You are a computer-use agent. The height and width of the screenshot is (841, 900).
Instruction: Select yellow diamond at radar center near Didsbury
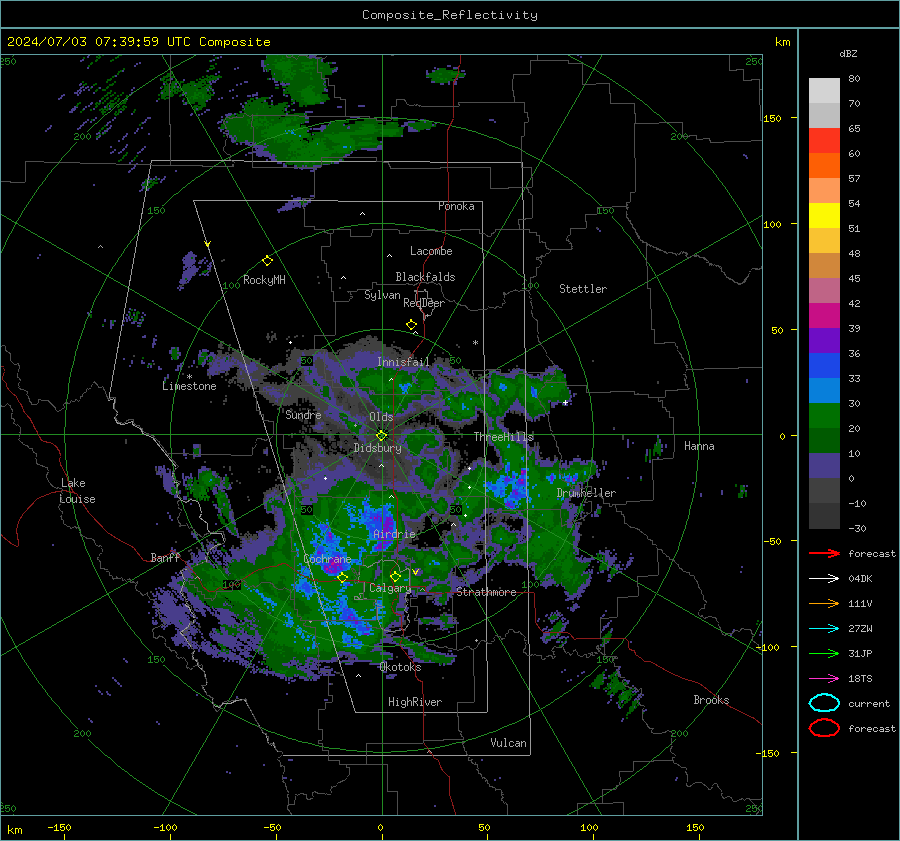point(381,436)
